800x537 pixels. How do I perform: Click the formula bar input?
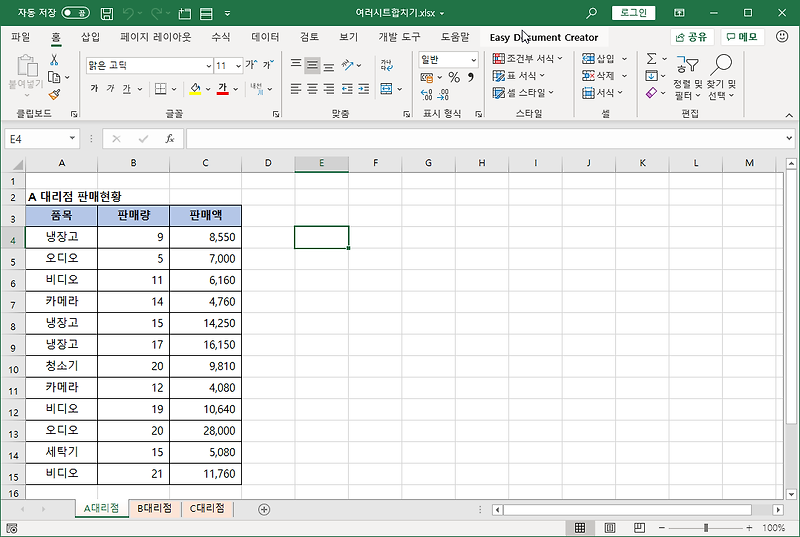click(485, 139)
